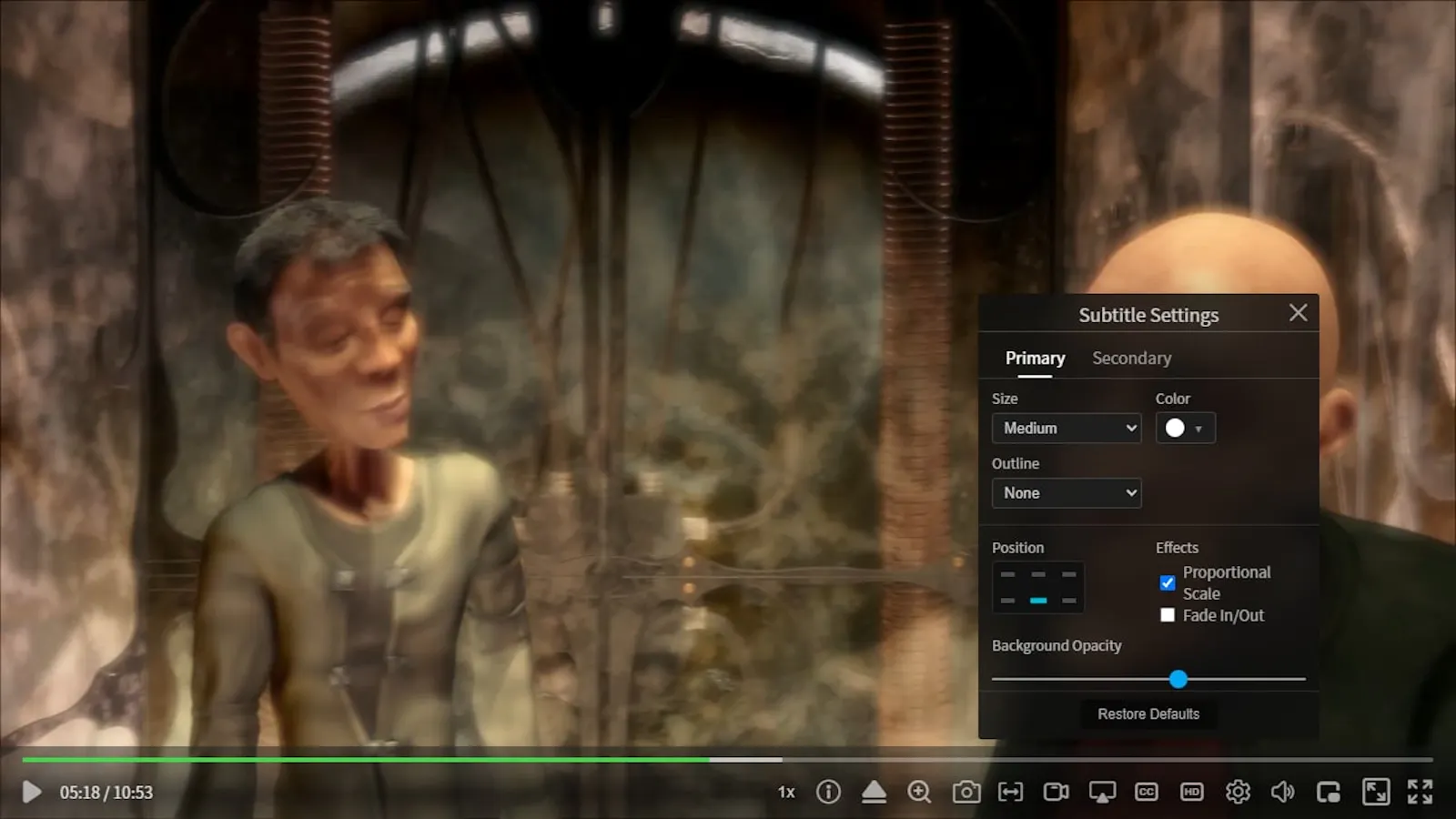
Task: Take a screenshot with the camera icon
Action: click(966, 792)
